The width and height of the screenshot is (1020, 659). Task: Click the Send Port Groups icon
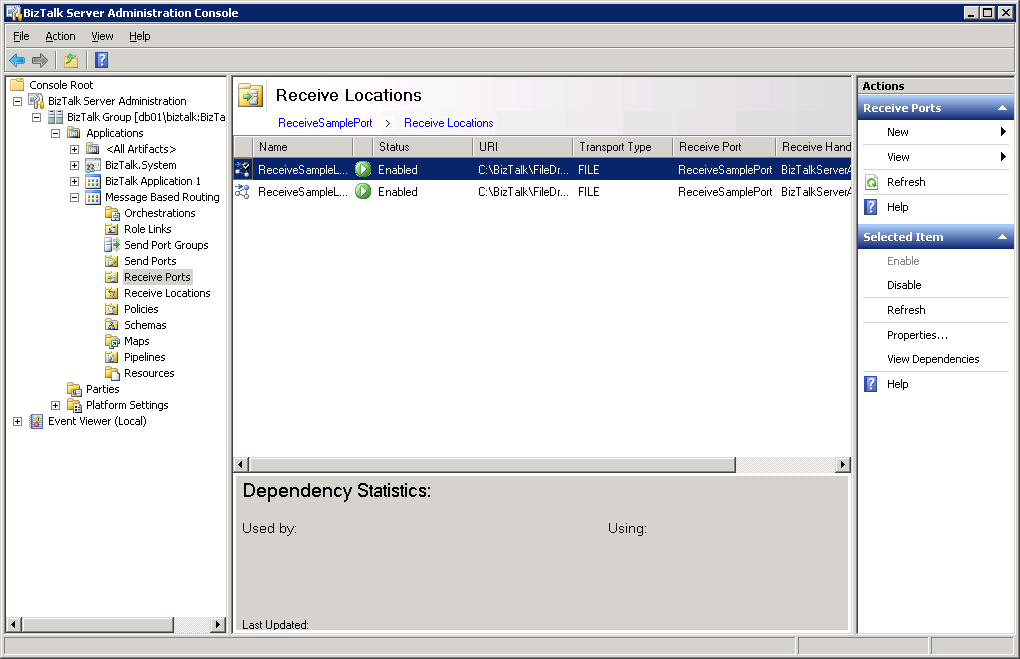point(112,245)
